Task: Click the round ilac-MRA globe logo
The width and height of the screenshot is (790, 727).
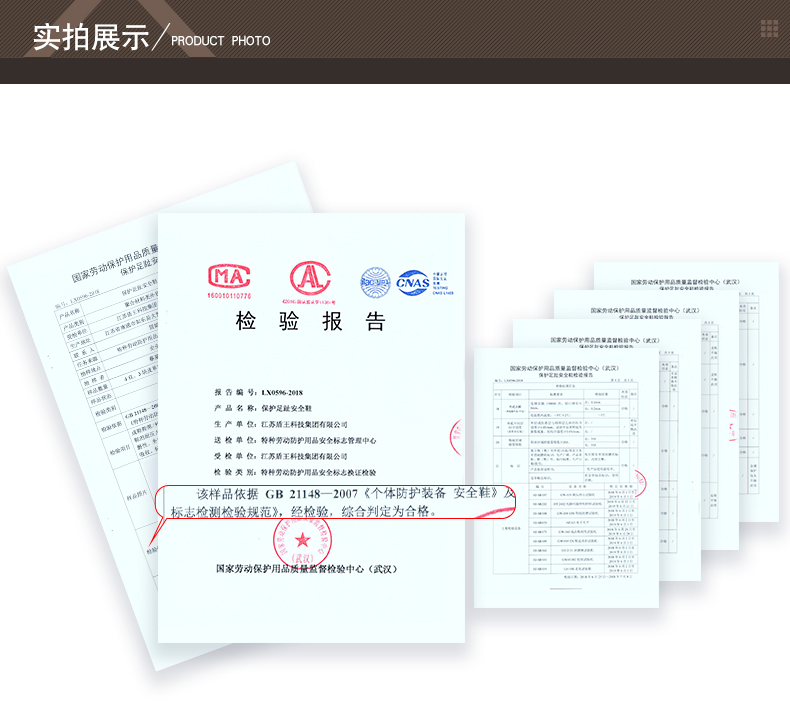Action: click(x=375, y=283)
